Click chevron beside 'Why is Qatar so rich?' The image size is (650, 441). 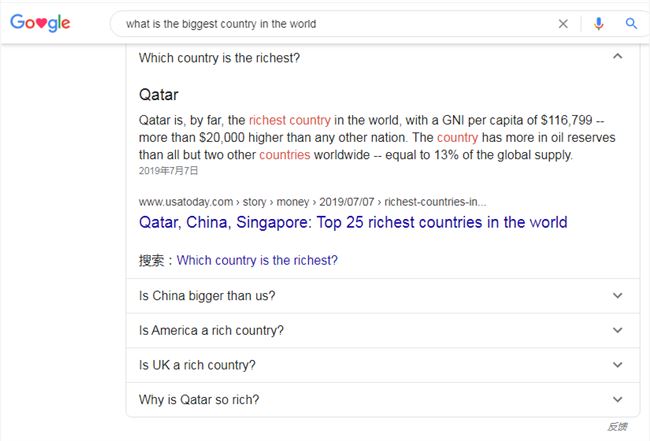[x=618, y=400]
